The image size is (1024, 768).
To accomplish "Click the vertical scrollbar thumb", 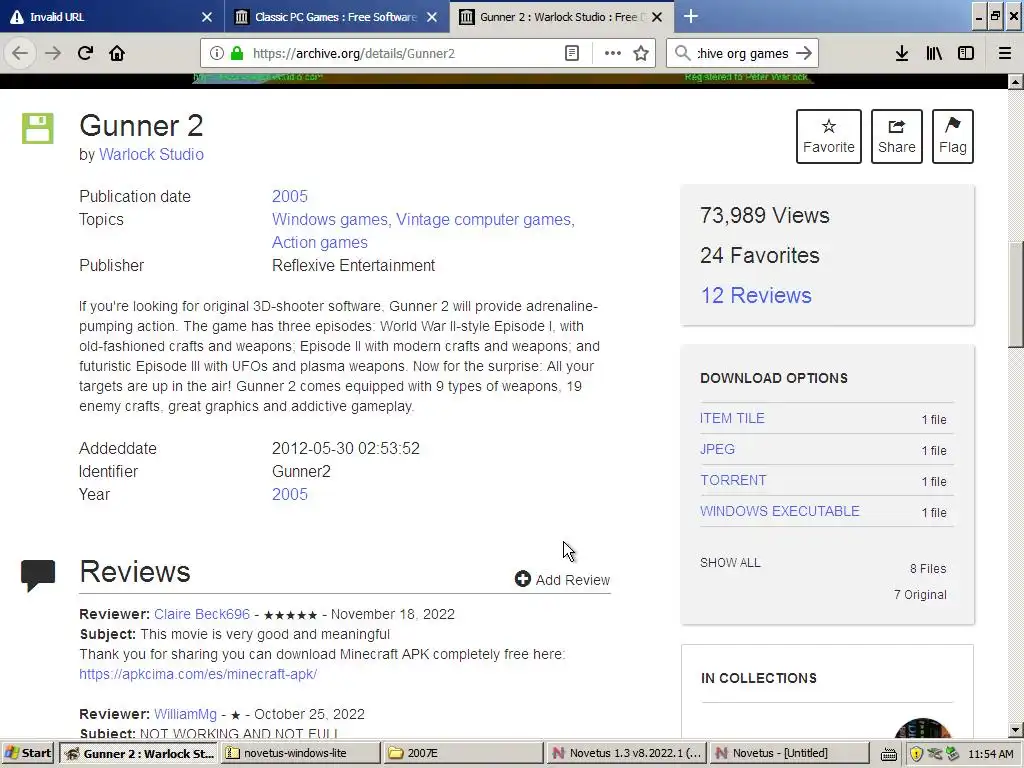I will 1016,295.
